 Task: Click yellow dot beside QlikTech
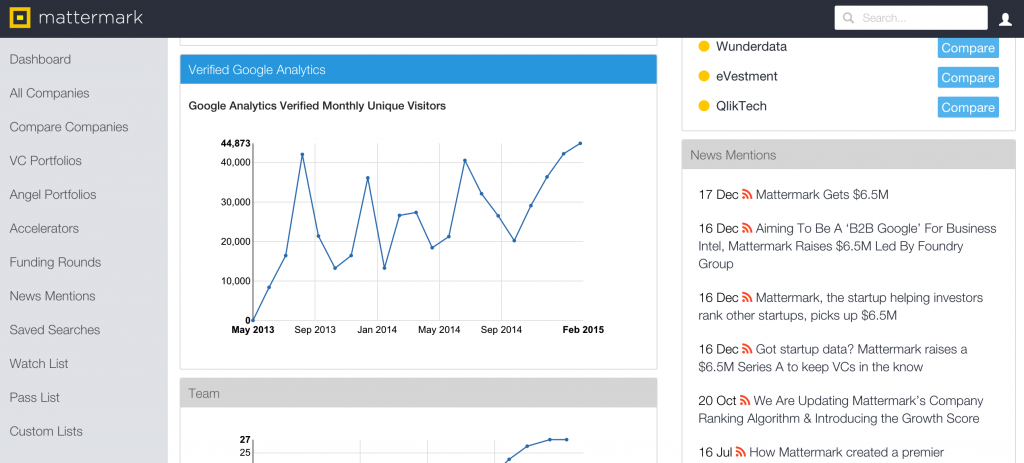click(x=704, y=106)
